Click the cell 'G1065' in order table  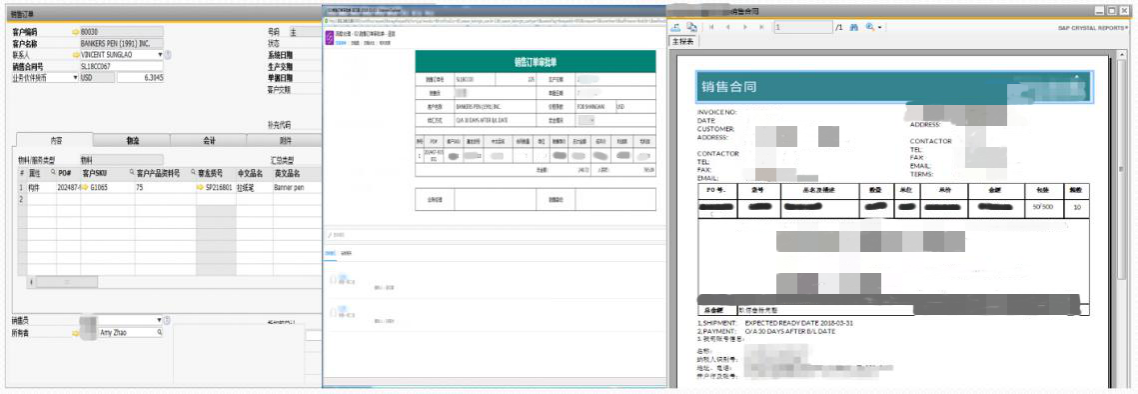[107, 187]
